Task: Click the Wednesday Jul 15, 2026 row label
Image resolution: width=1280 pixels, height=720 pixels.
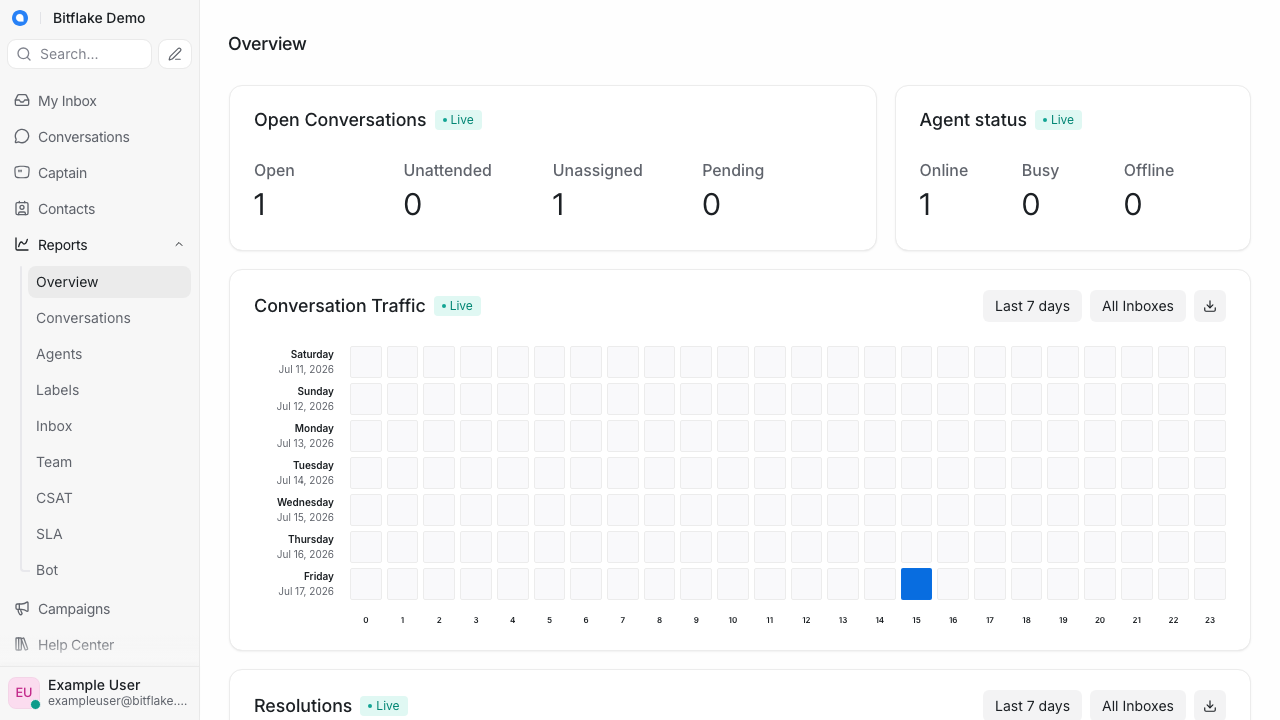Action: 305,510
